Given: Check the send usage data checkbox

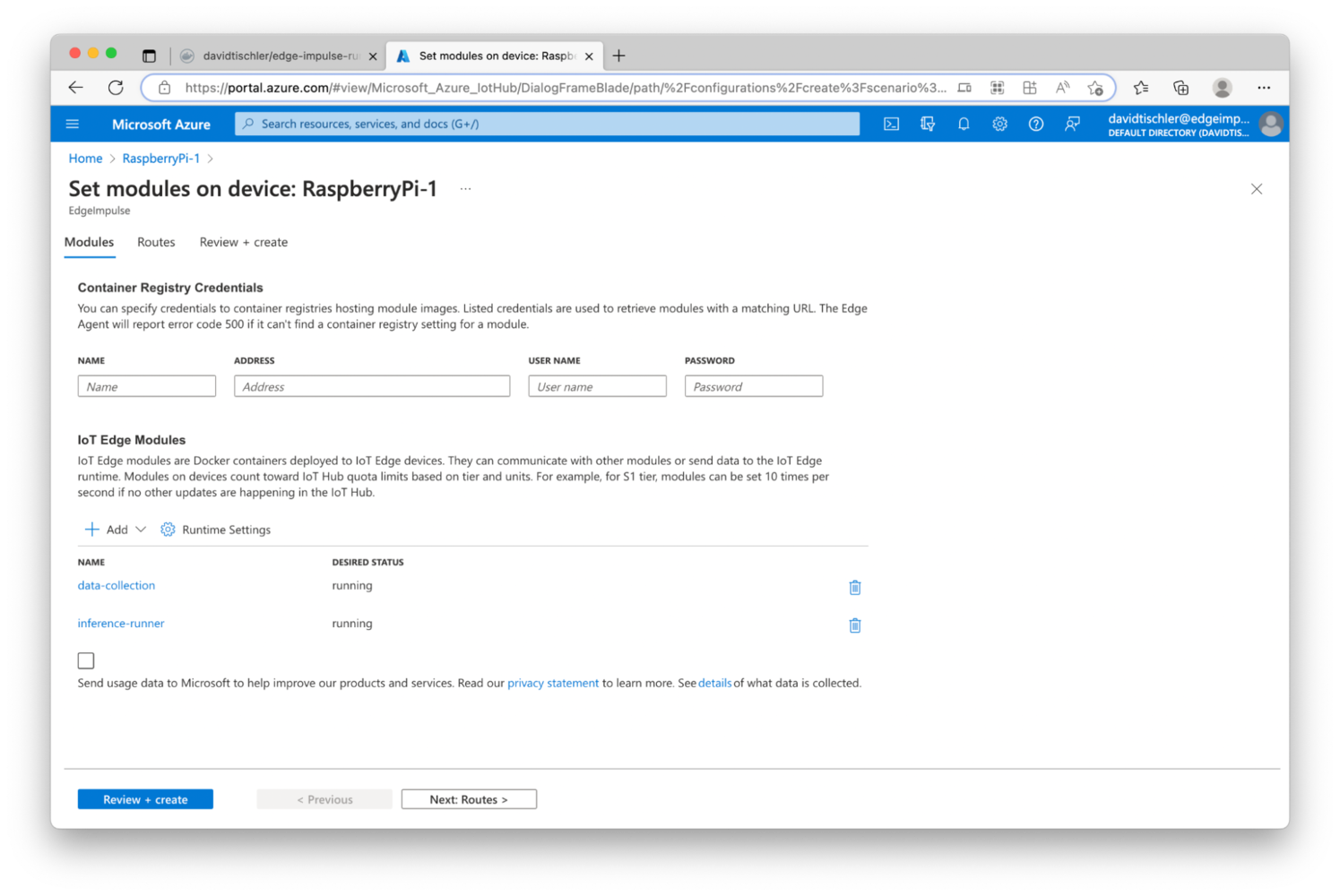Looking at the screenshot, I should (86, 660).
